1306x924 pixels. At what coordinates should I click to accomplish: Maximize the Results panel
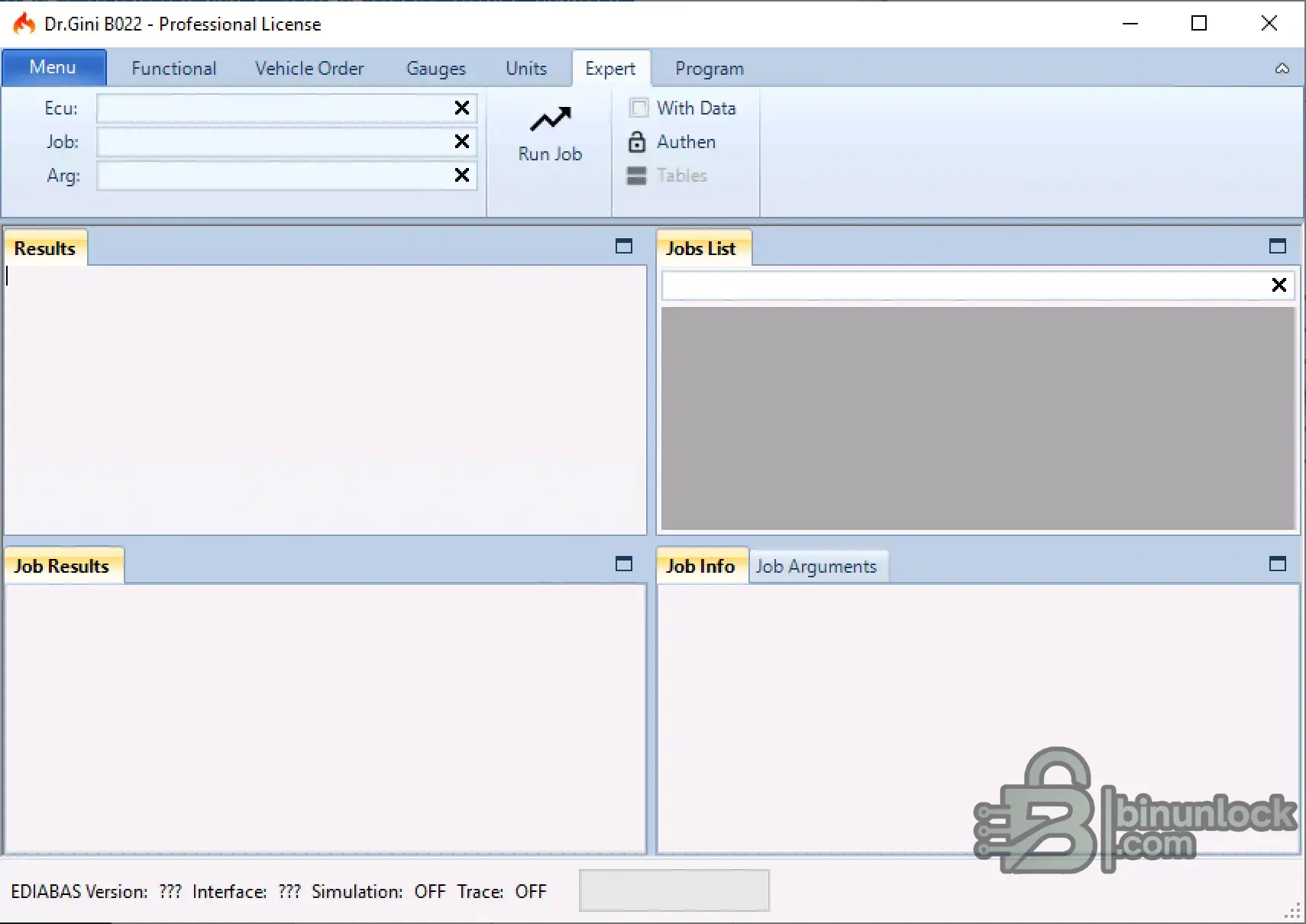(x=624, y=246)
